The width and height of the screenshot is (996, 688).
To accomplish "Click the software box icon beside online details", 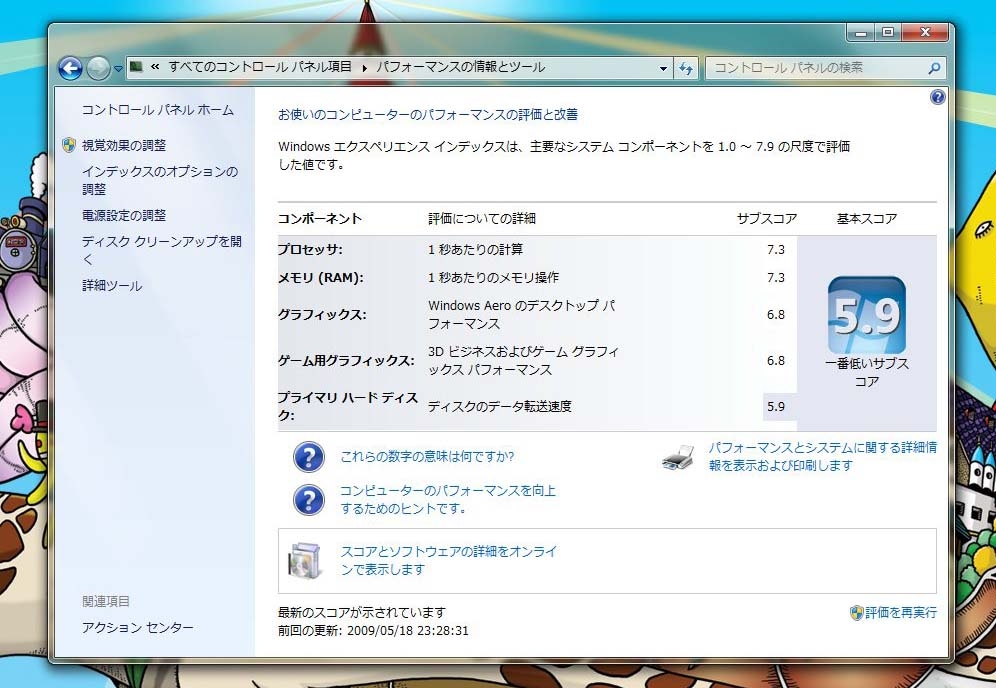I will point(306,560).
